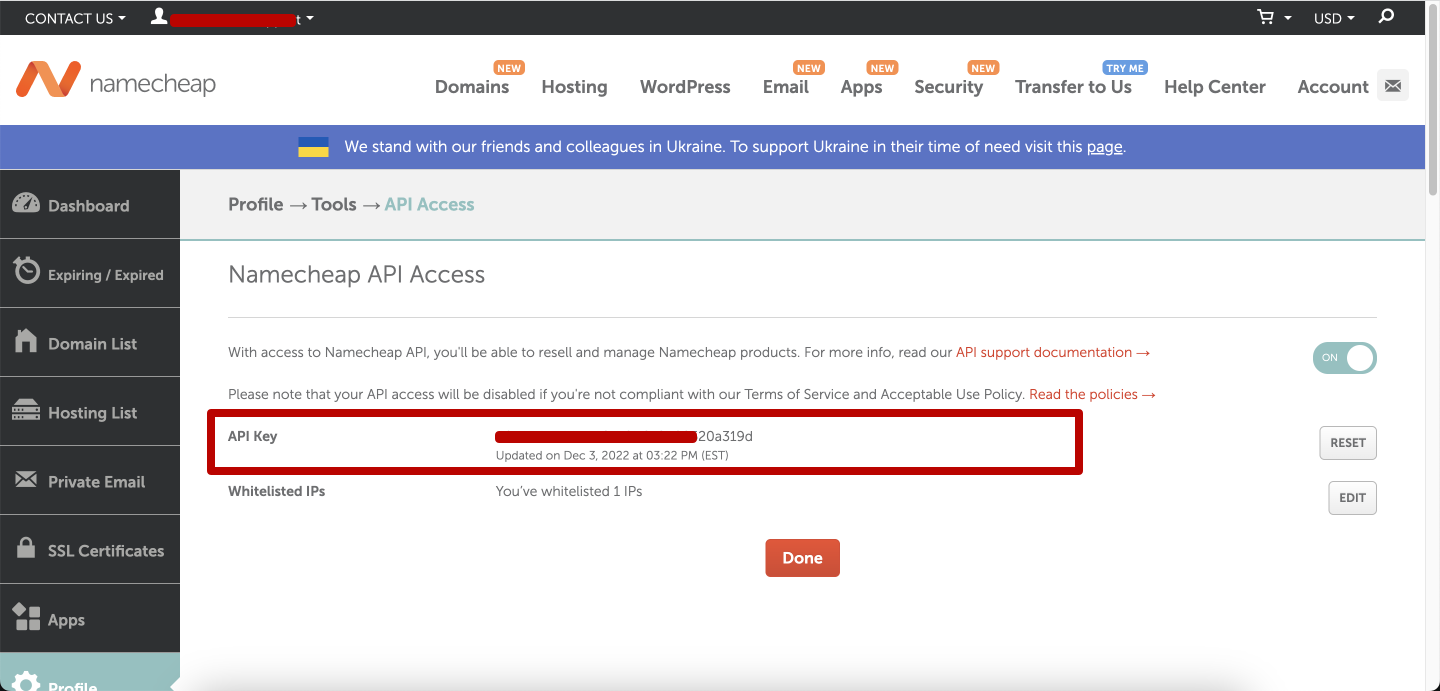Click the Private Email envelope icon
The width and height of the screenshot is (1440, 691).
click(x=26, y=480)
